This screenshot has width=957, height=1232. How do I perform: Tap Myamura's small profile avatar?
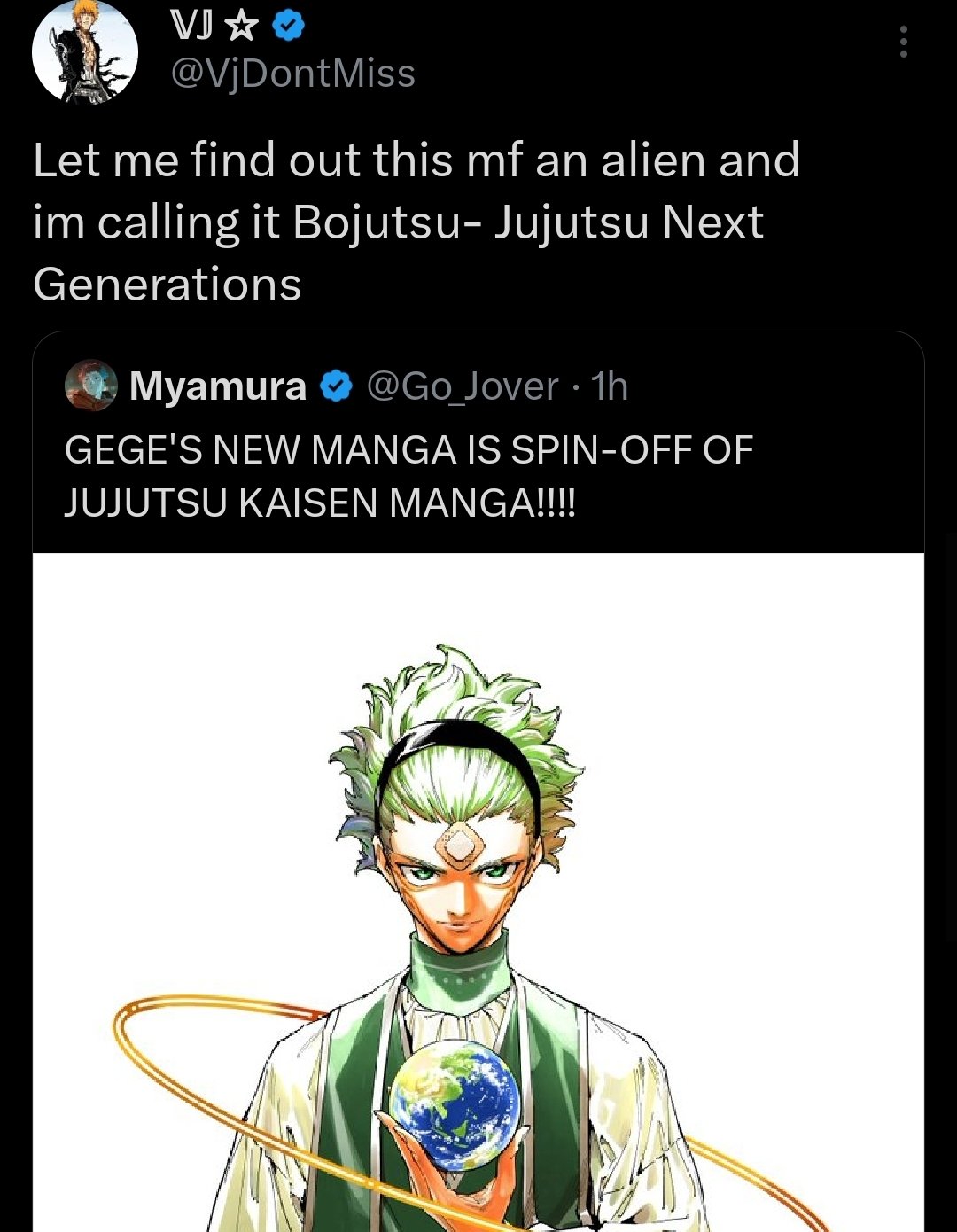[x=91, y=386]
